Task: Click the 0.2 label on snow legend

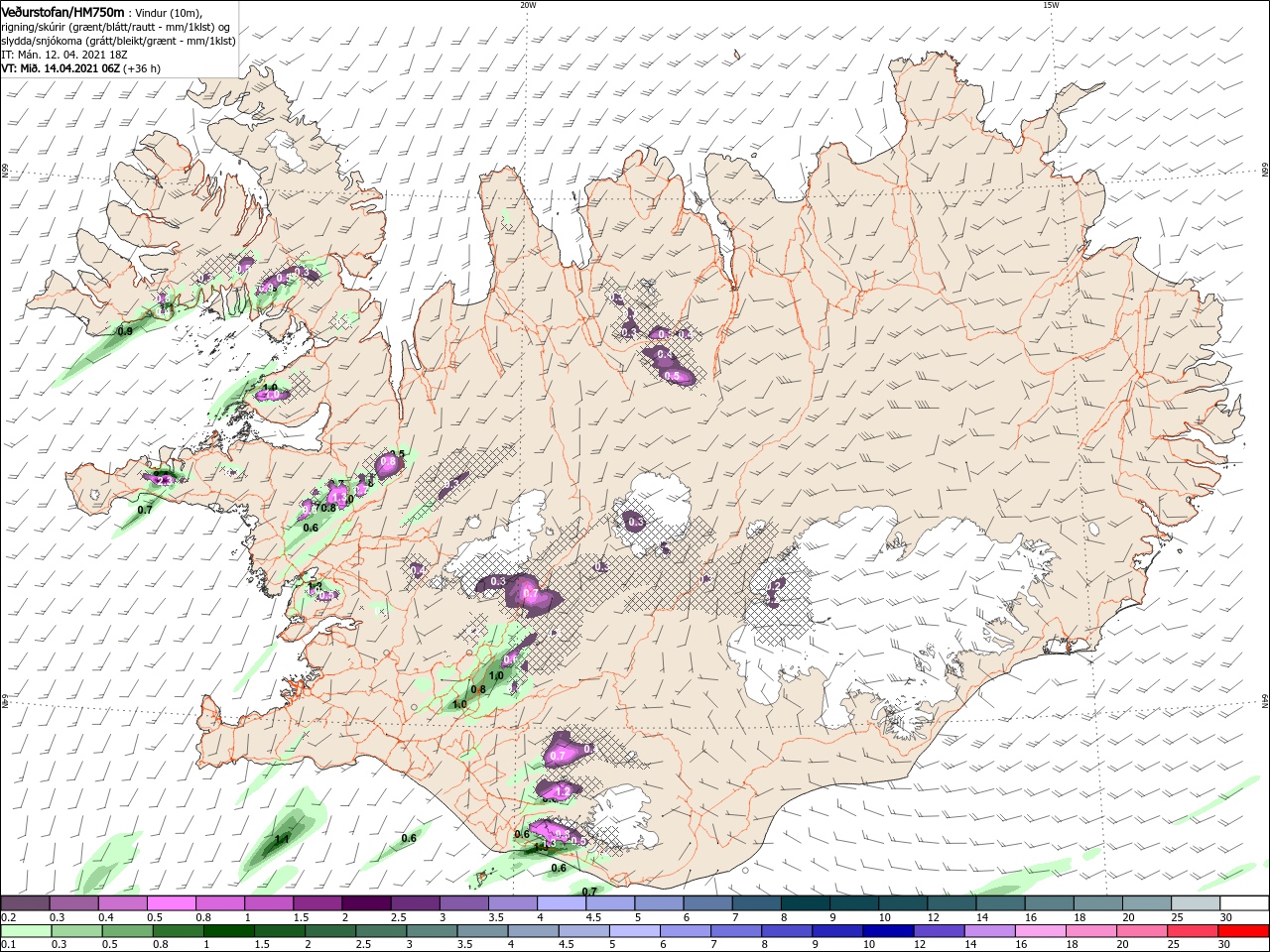Action: point(8,917)
